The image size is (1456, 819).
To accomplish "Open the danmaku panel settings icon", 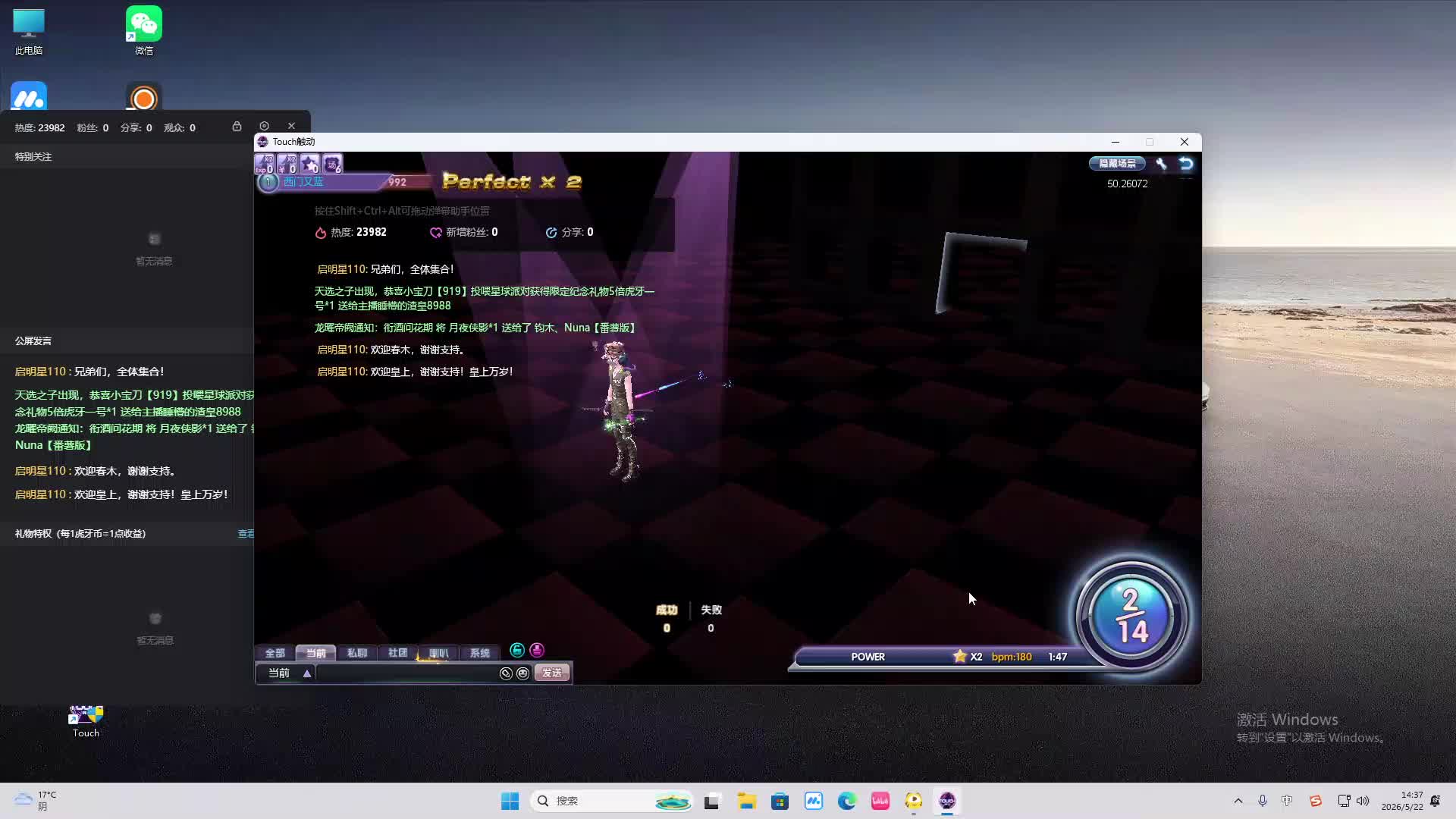I will point(264,126).
